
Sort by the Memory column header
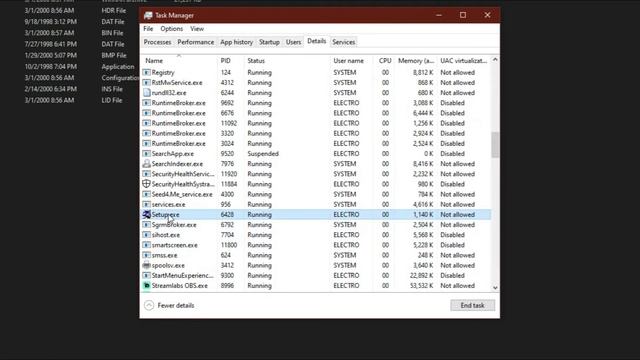click(x=416, y=60)
